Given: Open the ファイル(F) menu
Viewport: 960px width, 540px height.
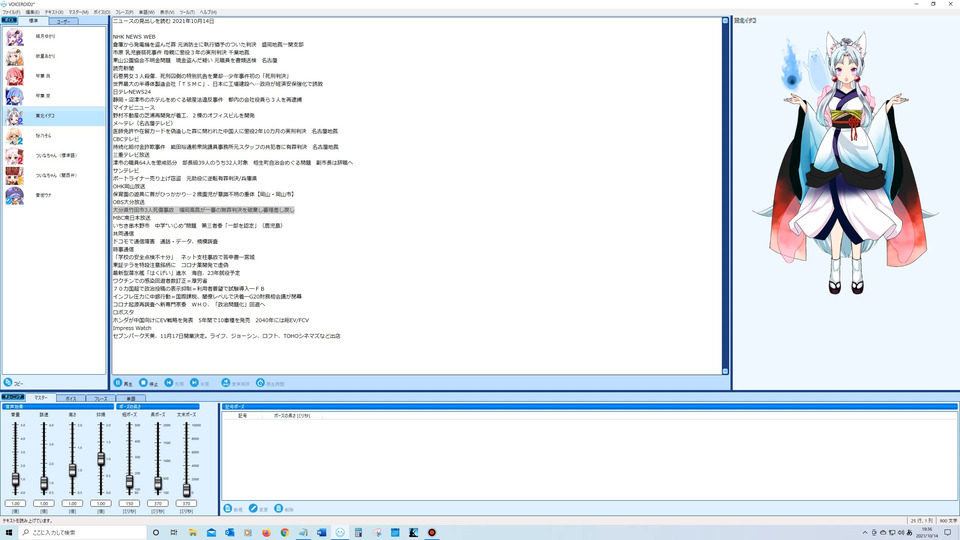Looking at the screenshot, I should (x=11, y=12).
